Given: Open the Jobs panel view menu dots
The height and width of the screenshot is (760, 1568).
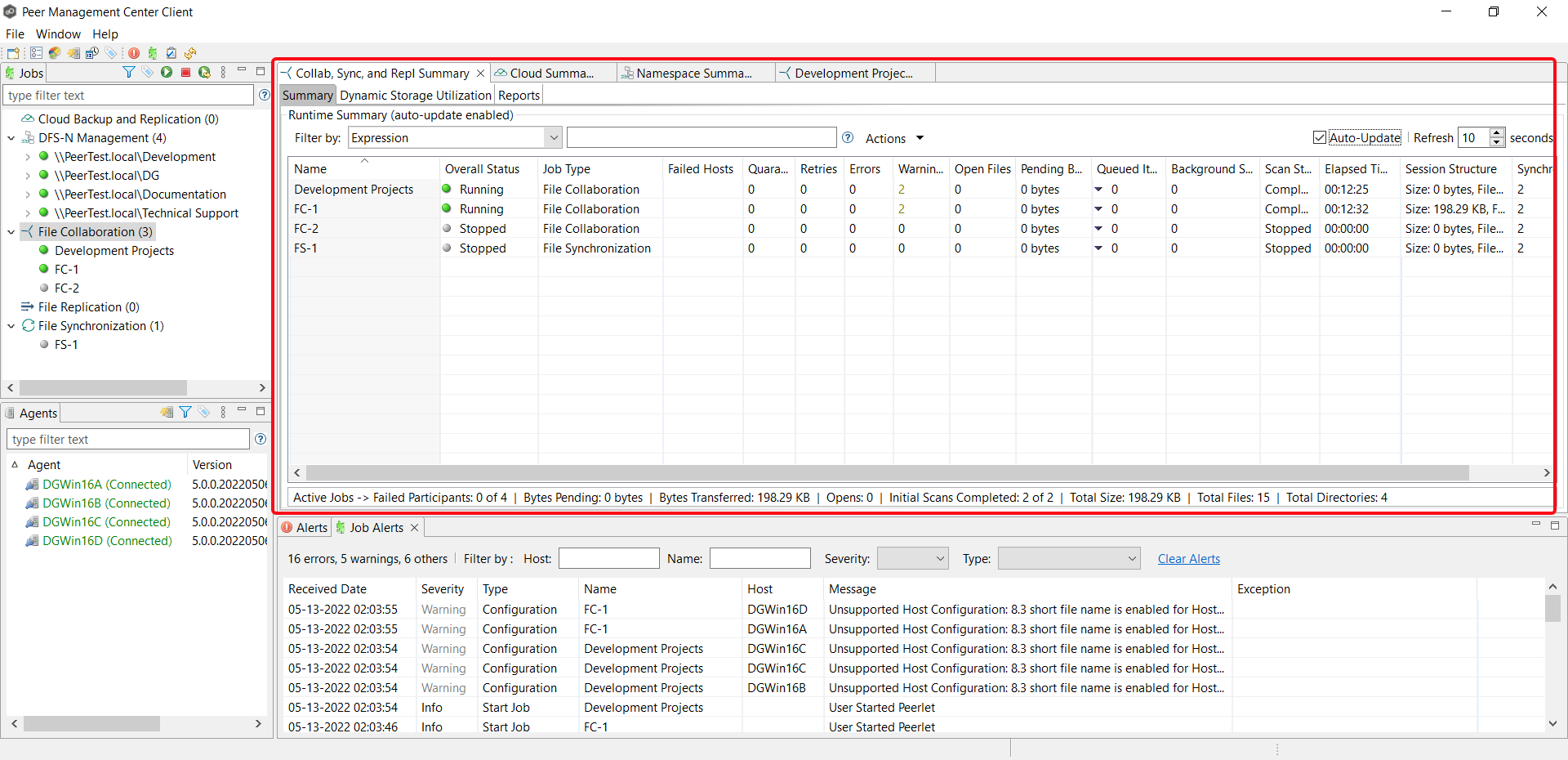Looking at the screenshot, I should 223,73.
